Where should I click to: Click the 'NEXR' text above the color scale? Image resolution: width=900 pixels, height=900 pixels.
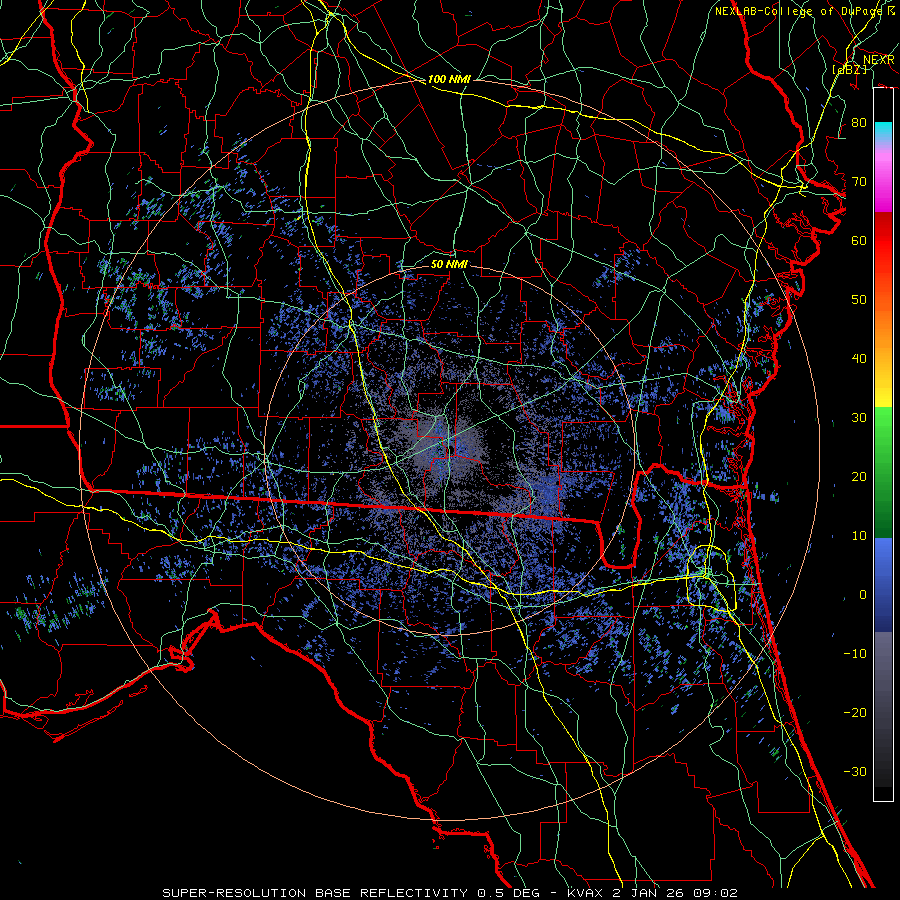(x=878, y=60)
